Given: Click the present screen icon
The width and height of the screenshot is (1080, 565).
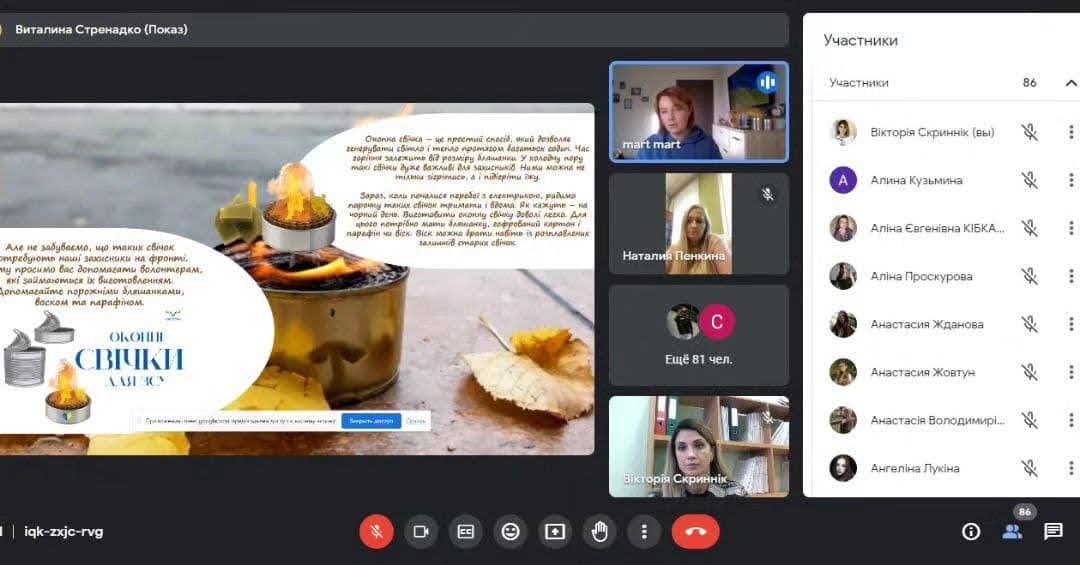Looking at the screenshot, I should click(x=555, y=531).
